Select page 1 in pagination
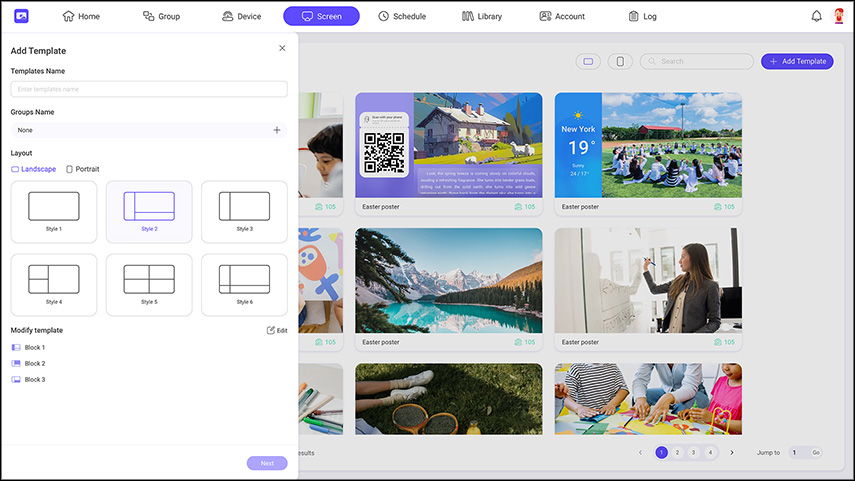 click(661, 453)
